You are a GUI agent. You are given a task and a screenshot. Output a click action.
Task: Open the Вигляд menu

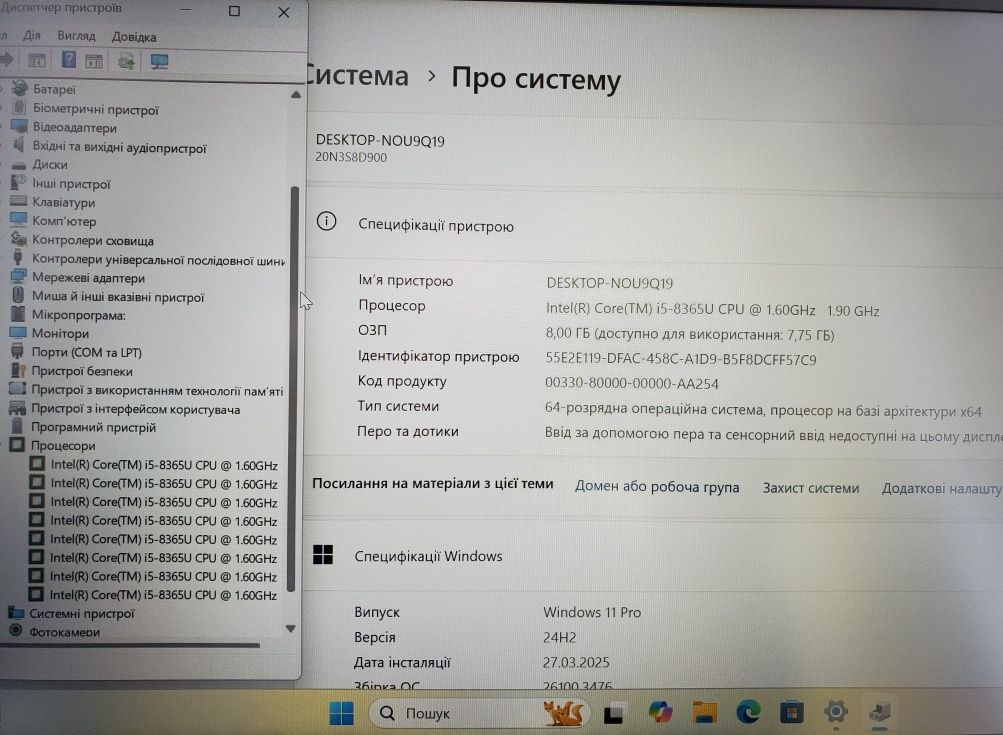point(76,36)
